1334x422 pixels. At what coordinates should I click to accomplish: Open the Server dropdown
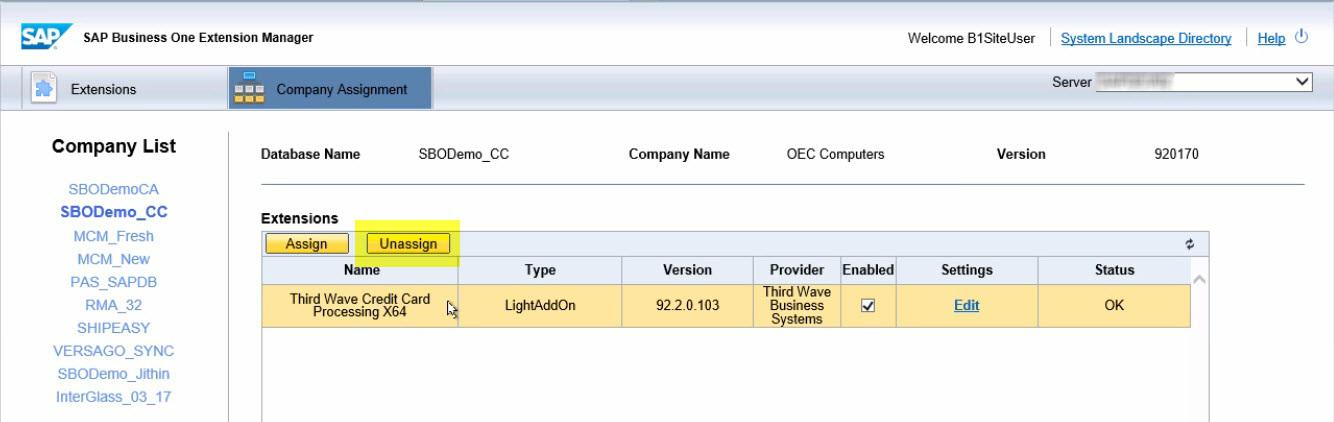(1205, 82)
